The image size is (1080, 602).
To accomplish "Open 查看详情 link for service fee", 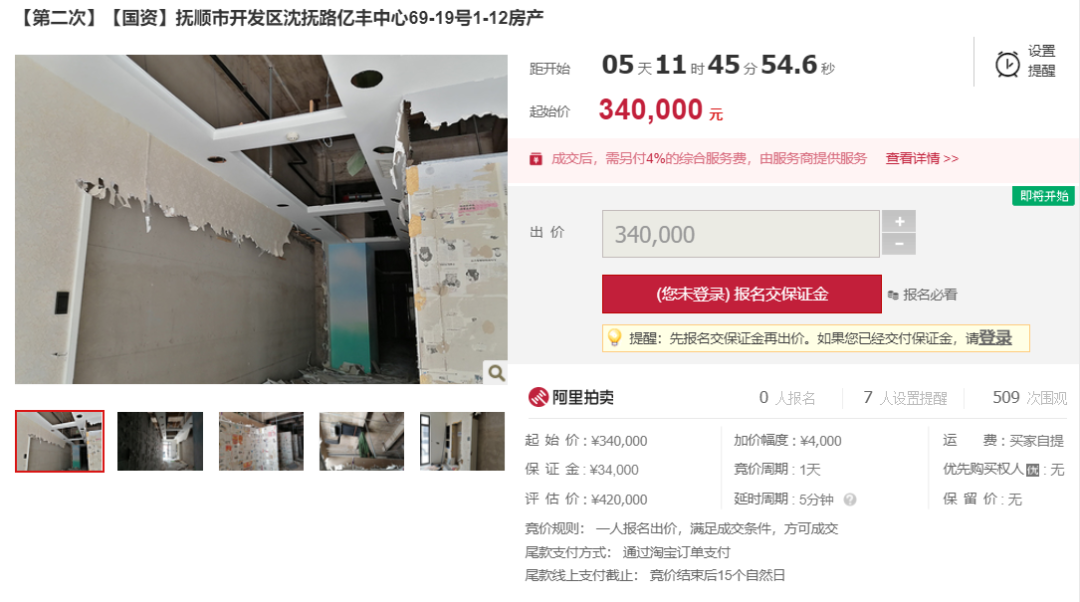I will [922, 158].
